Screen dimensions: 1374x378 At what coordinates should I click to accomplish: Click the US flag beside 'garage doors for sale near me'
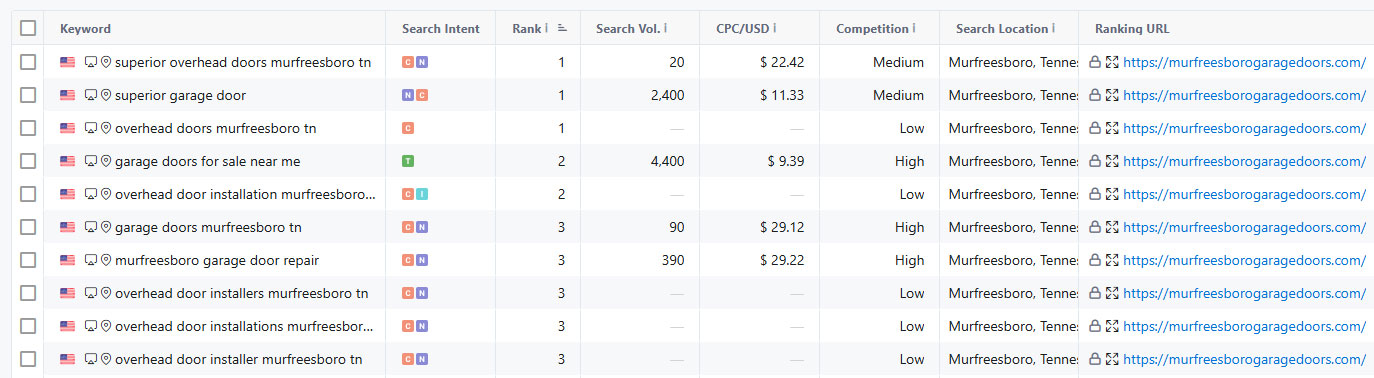pos(67,161)
